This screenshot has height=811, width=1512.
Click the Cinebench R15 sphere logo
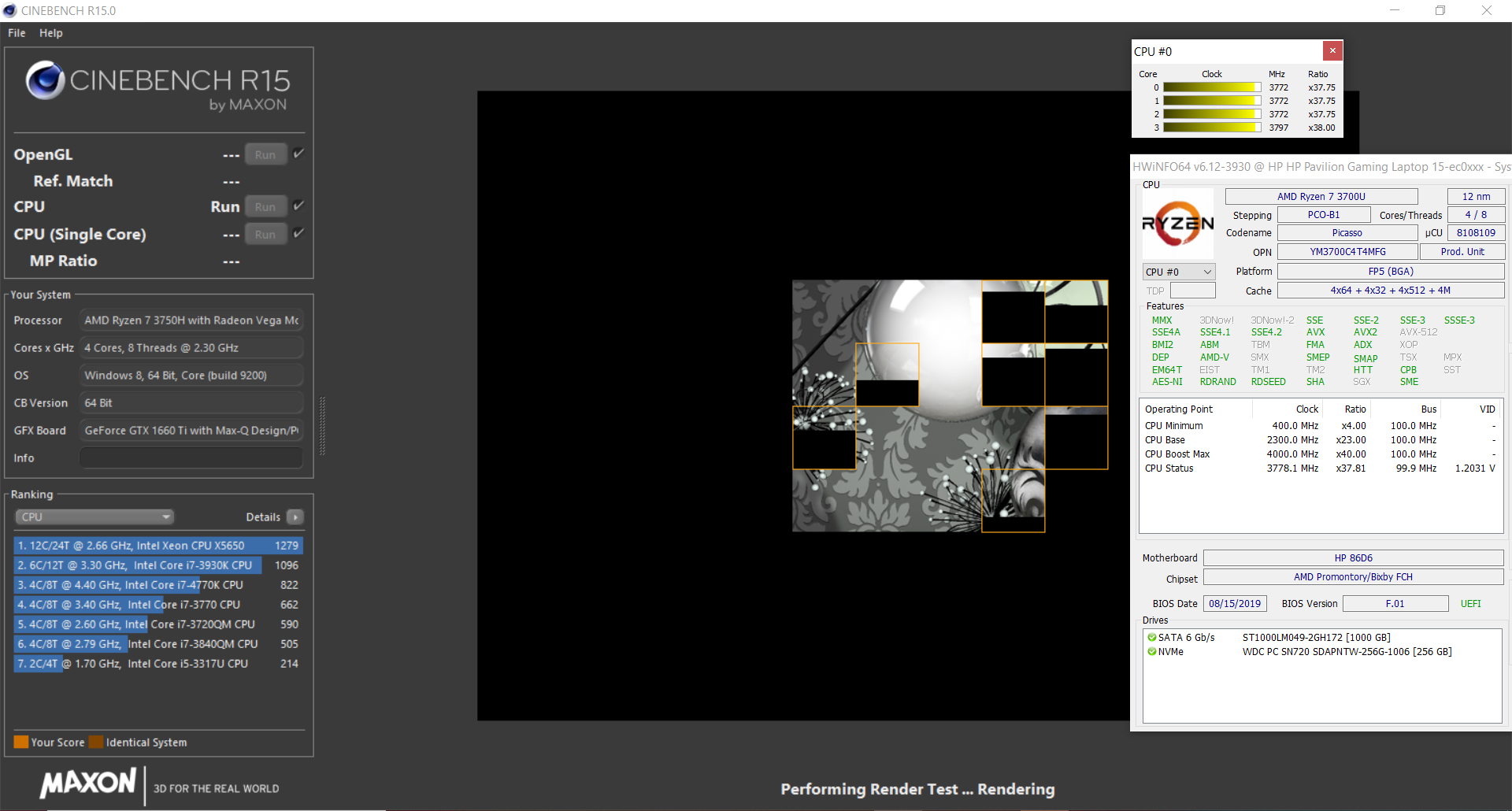[x=45, y=80]
